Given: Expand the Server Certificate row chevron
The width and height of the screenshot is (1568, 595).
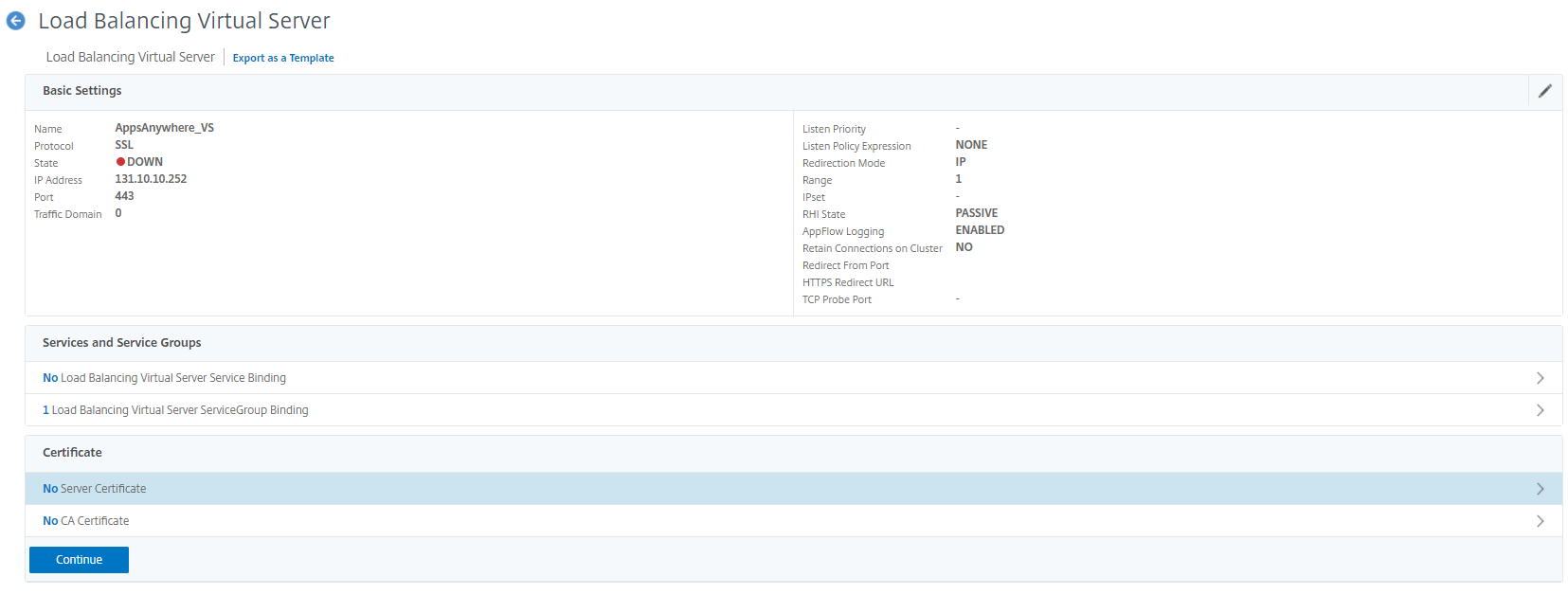Looking at the screenshot, I should (1540, 489).
